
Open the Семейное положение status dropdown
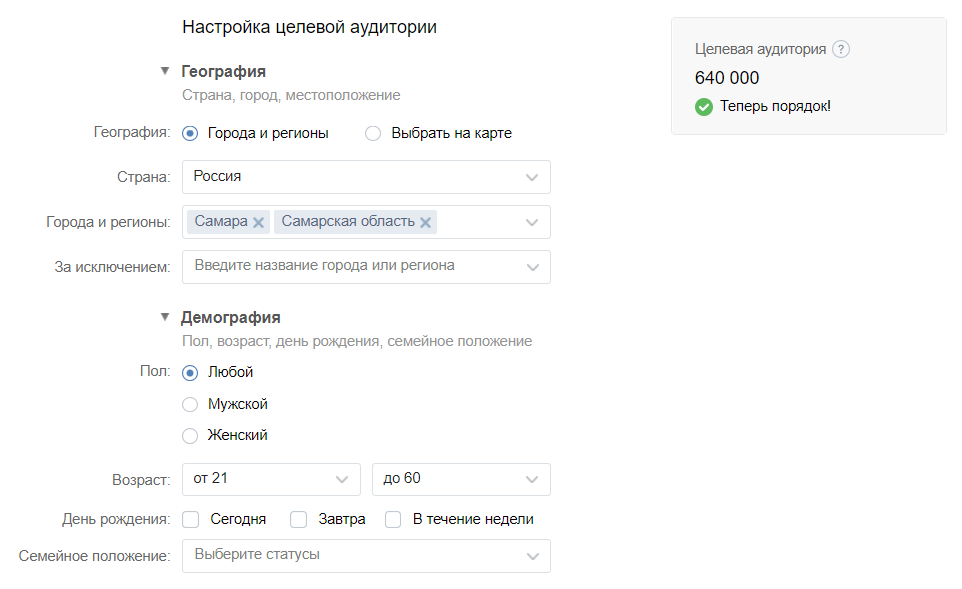tap(366, 556)
